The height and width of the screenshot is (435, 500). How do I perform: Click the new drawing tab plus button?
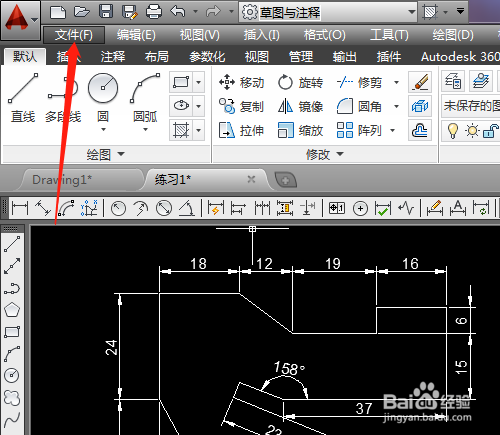[285, 180]
